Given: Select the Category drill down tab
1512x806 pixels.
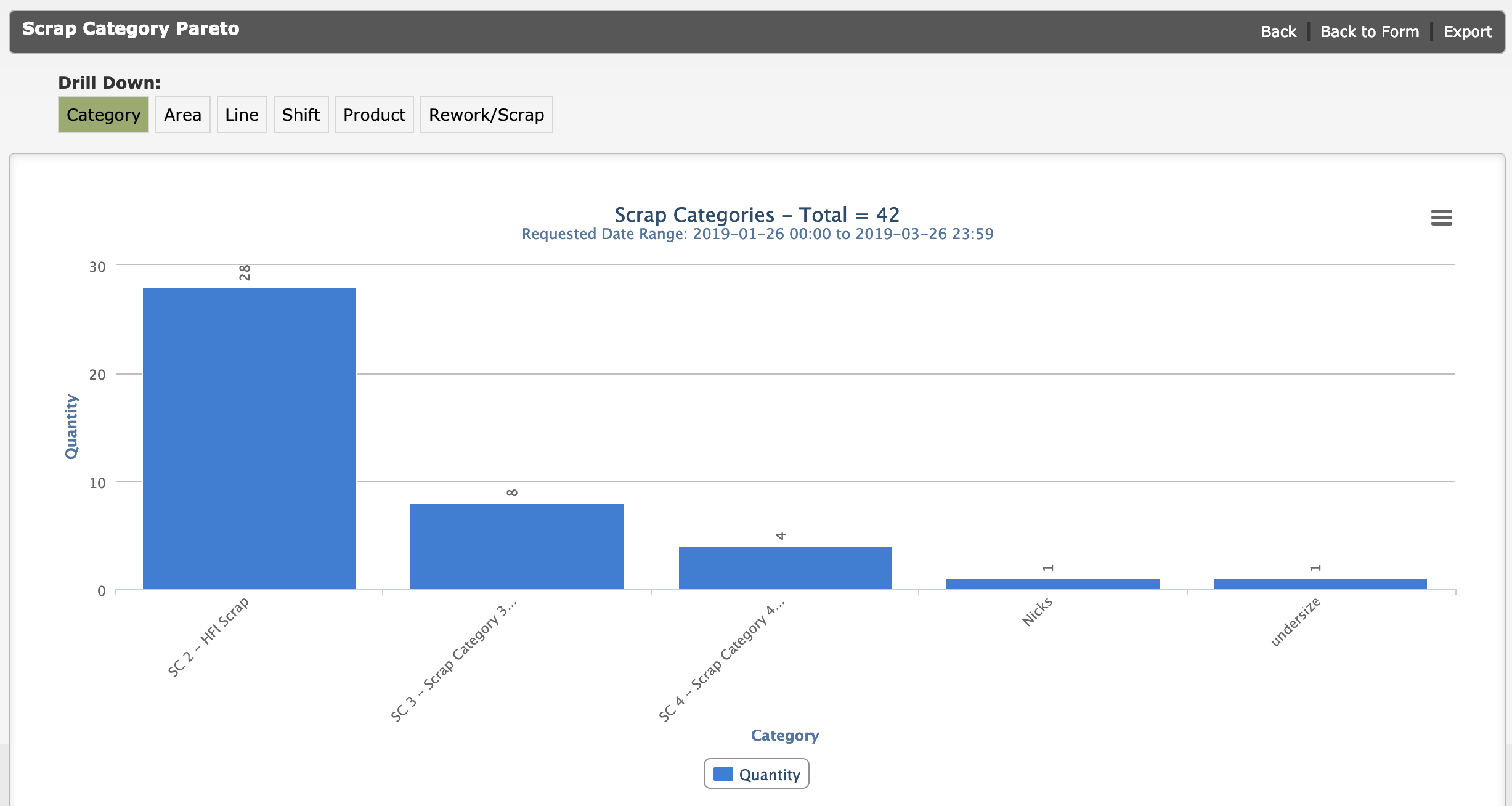Looking at the screenshot, I should point(104,115).
